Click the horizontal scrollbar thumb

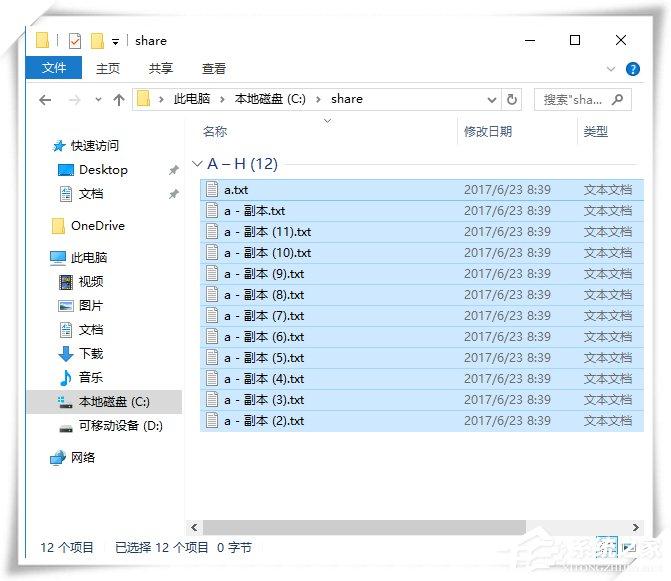pyautogui.click(x=364, y=528)
